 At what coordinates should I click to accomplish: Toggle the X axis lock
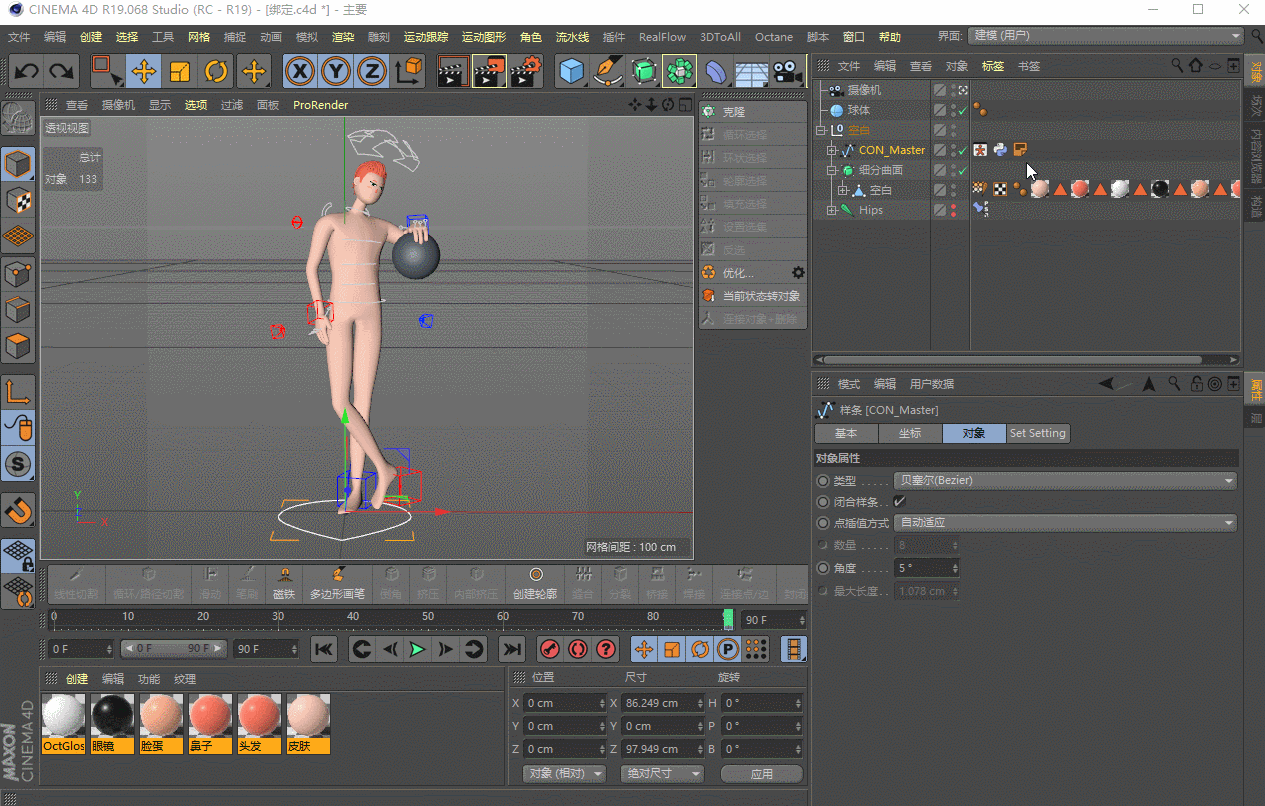(299, 71)
